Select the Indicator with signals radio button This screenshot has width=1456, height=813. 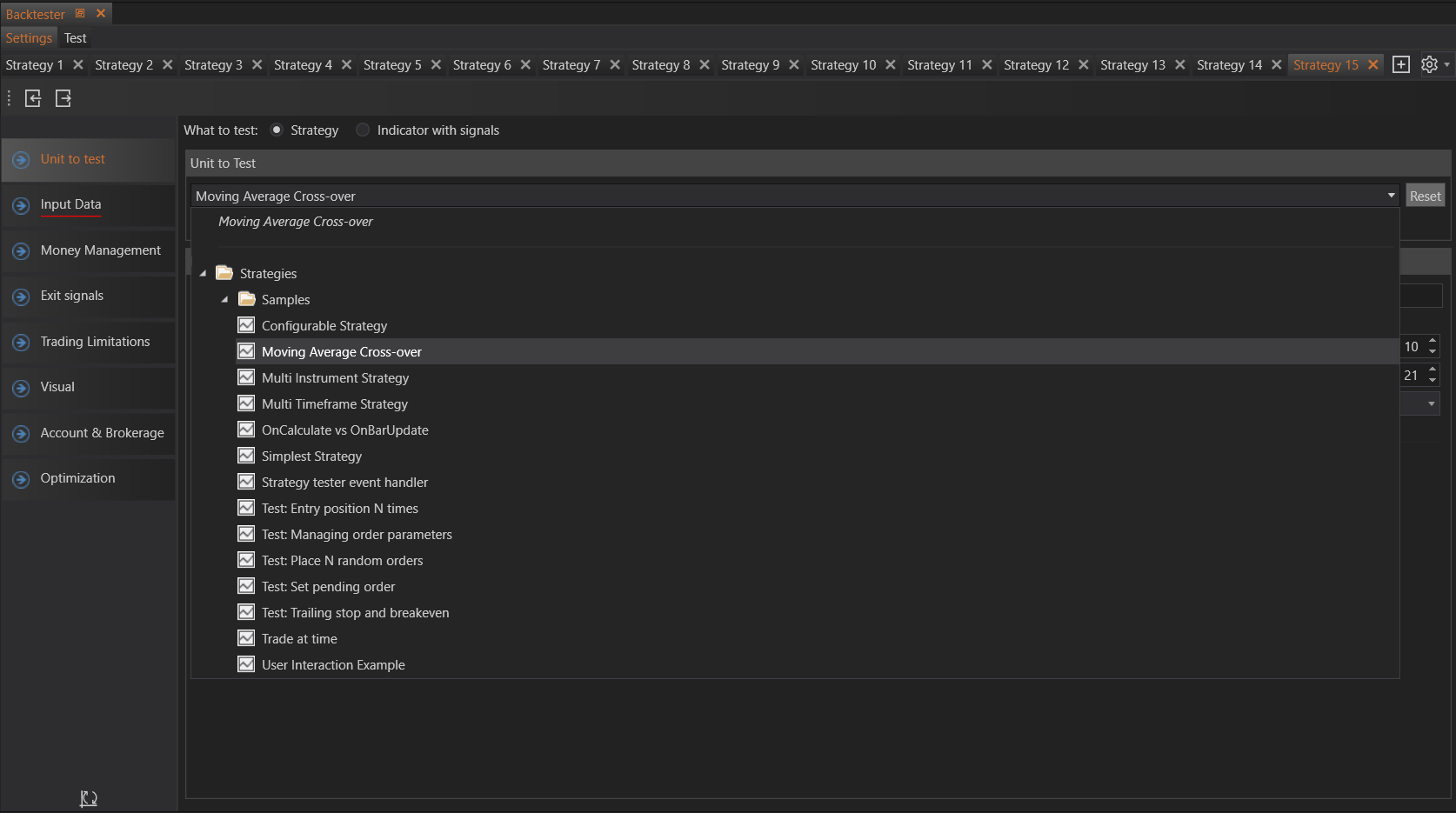point(363,130)
